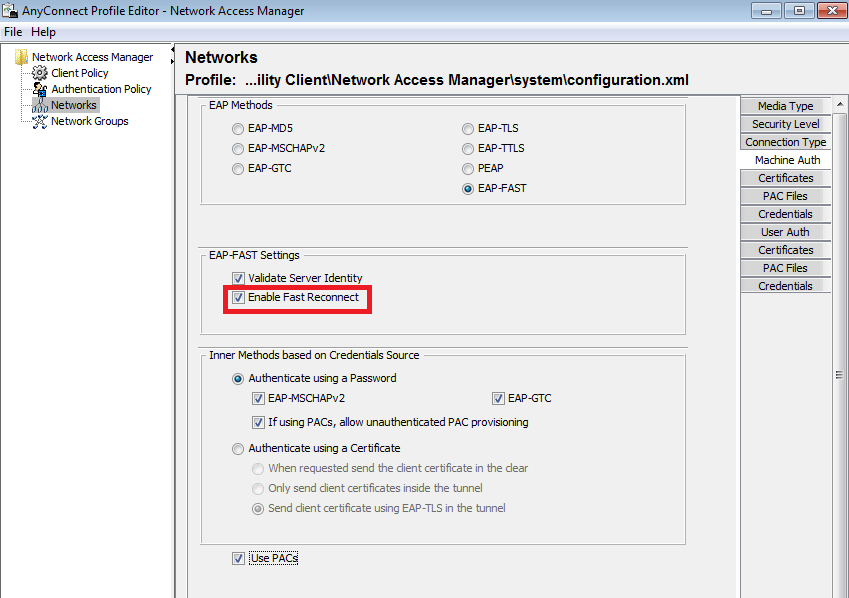Click the AnyConnect Profile Editor title bar icon
Screen dimensions: 849x598
pos(9,10)
